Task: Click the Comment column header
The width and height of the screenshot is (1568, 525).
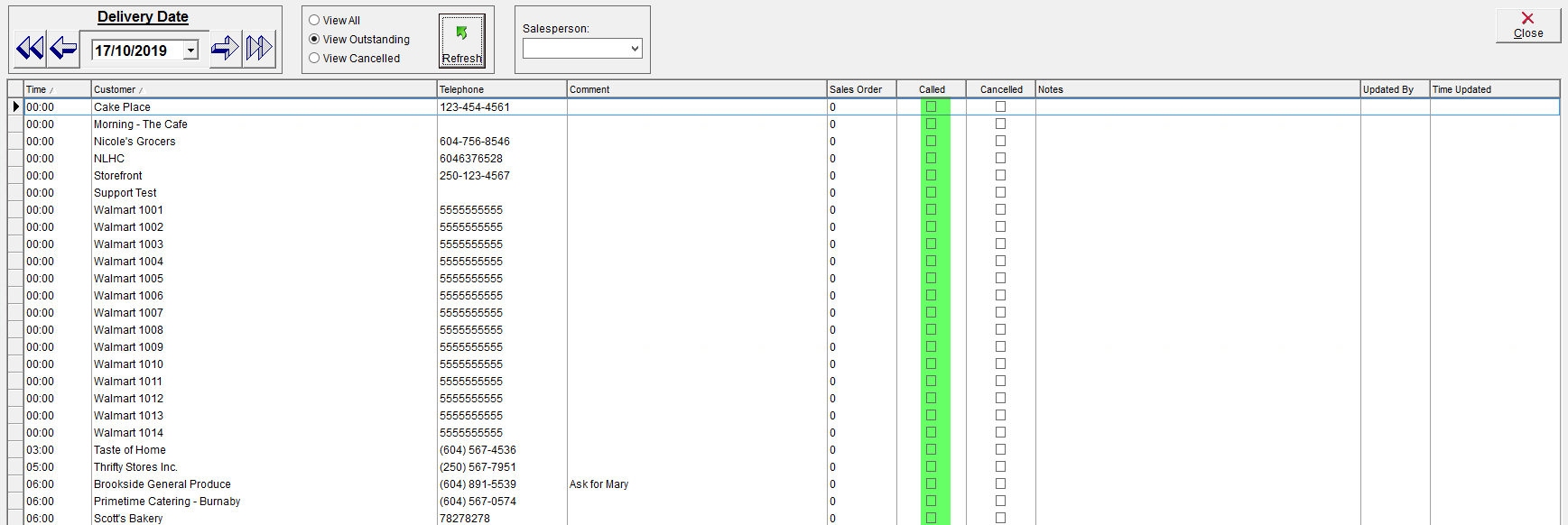Action: click(697, 89)
